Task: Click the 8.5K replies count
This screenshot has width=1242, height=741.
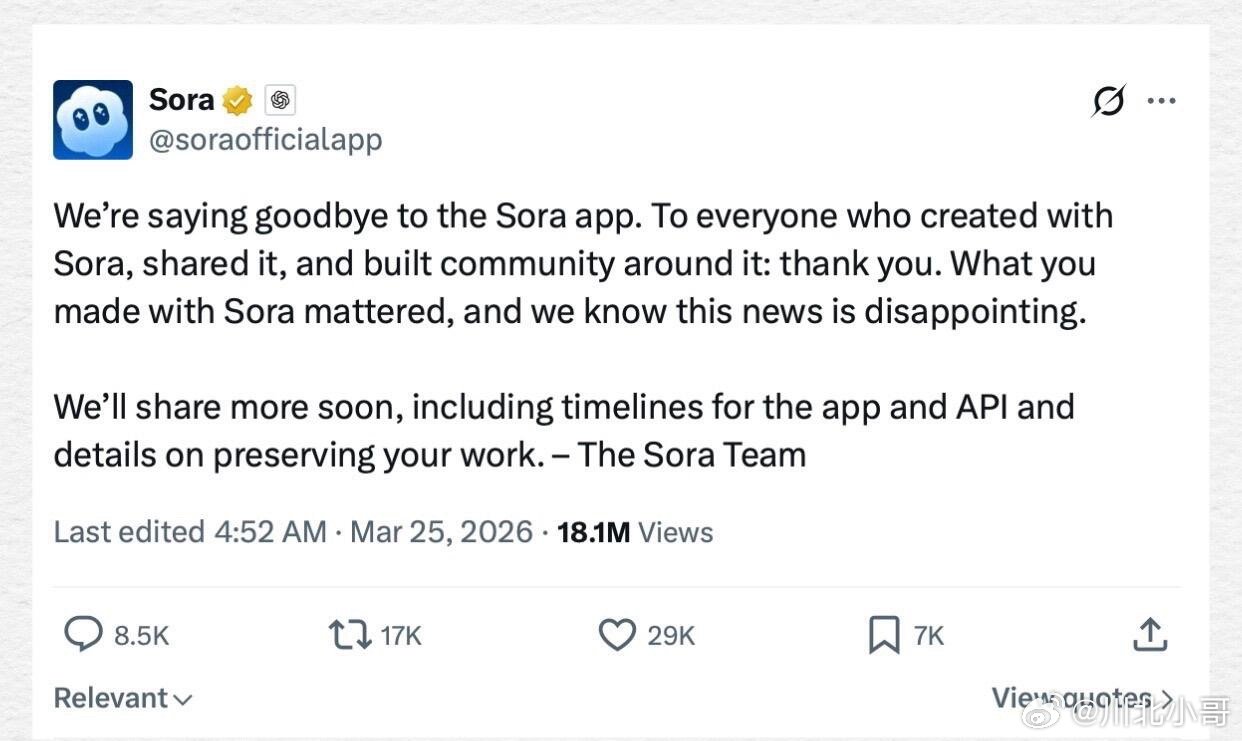Action: tap(138, 635)
